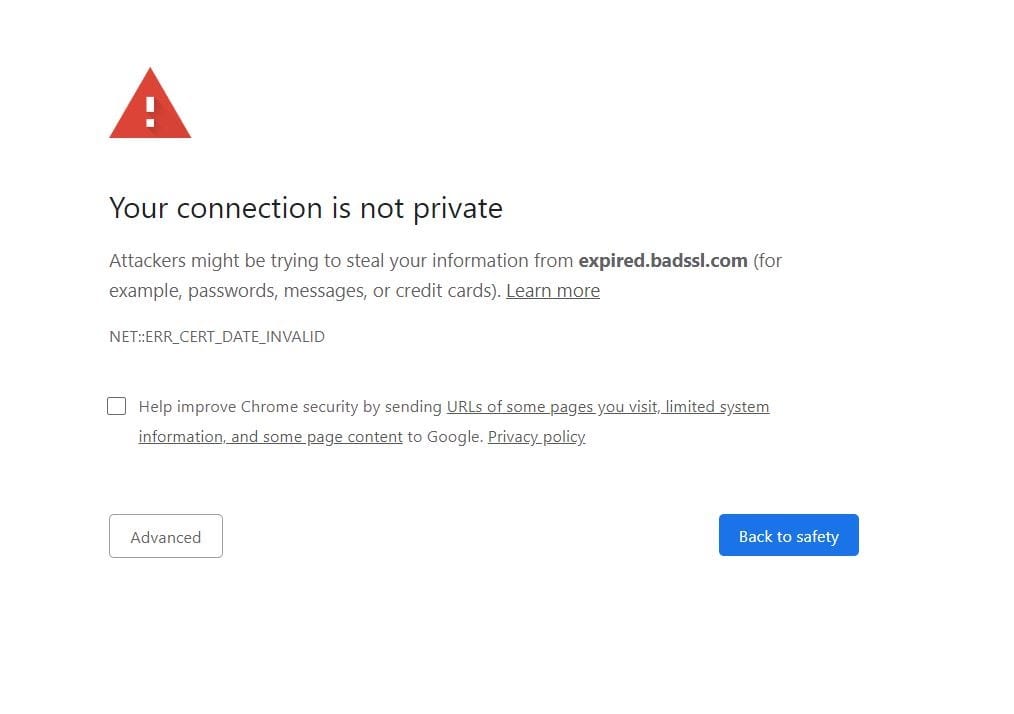Image resolution: width=1014 pixels, height=714 pixels.
Task: Select the word 'Advanced' inside the outlined button
Action: click(x=166, y=537)
